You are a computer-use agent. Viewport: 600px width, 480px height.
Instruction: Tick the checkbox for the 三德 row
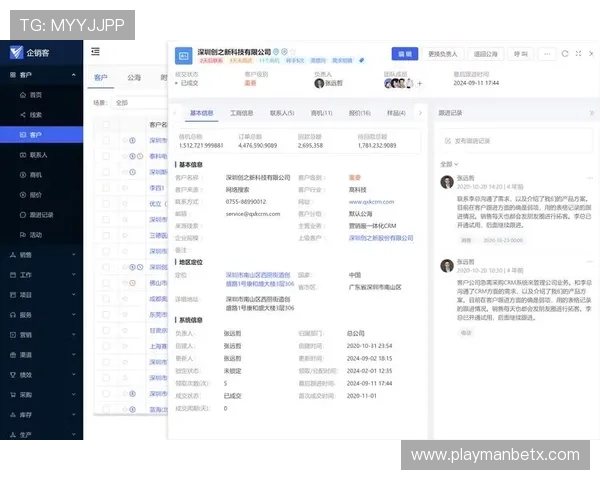coord(106,235)
